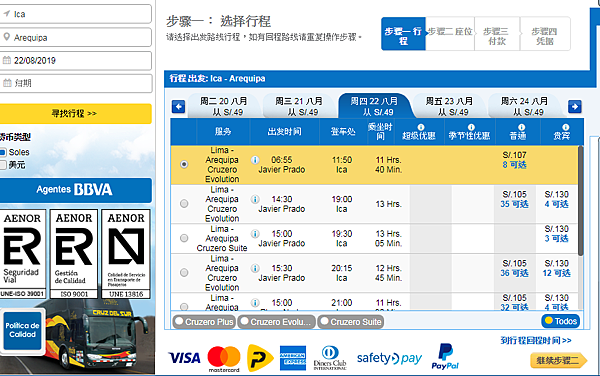Click the yellow PagoEfectivo logo
Screen dimensions: 600x376
tap(260, 358)
